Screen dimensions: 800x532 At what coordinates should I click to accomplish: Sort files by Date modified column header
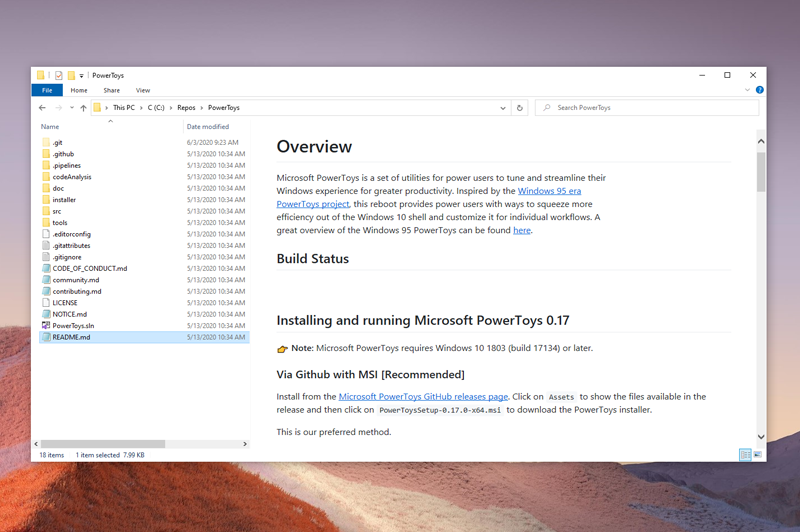(x=207, y=127)
